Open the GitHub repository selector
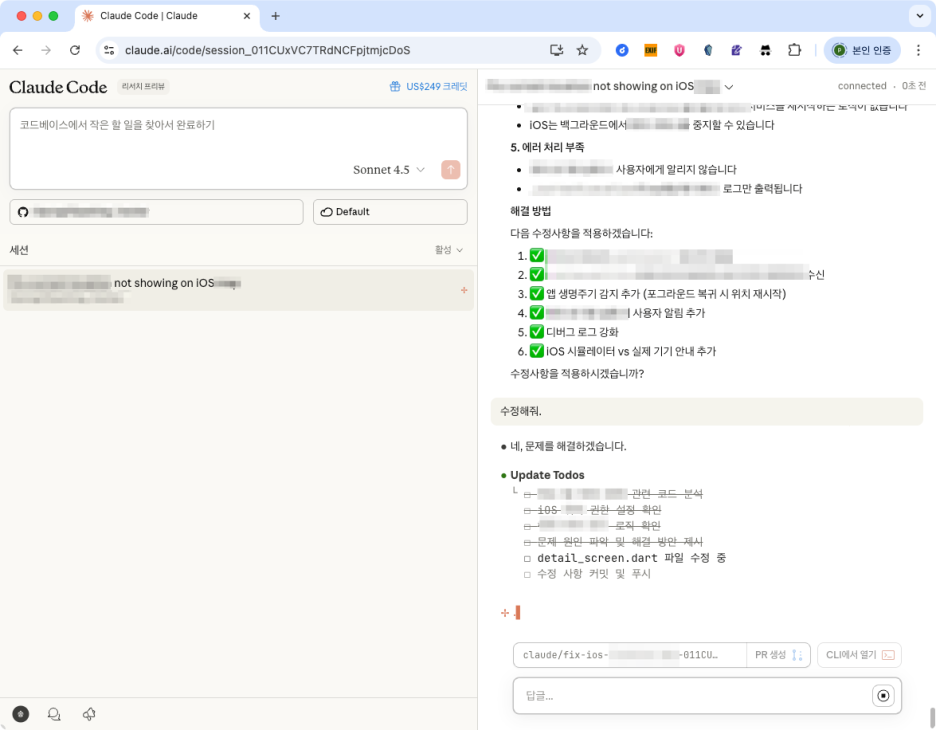Image resolution: width=936 pixels, height=730 pixels. tap(156, 212)
